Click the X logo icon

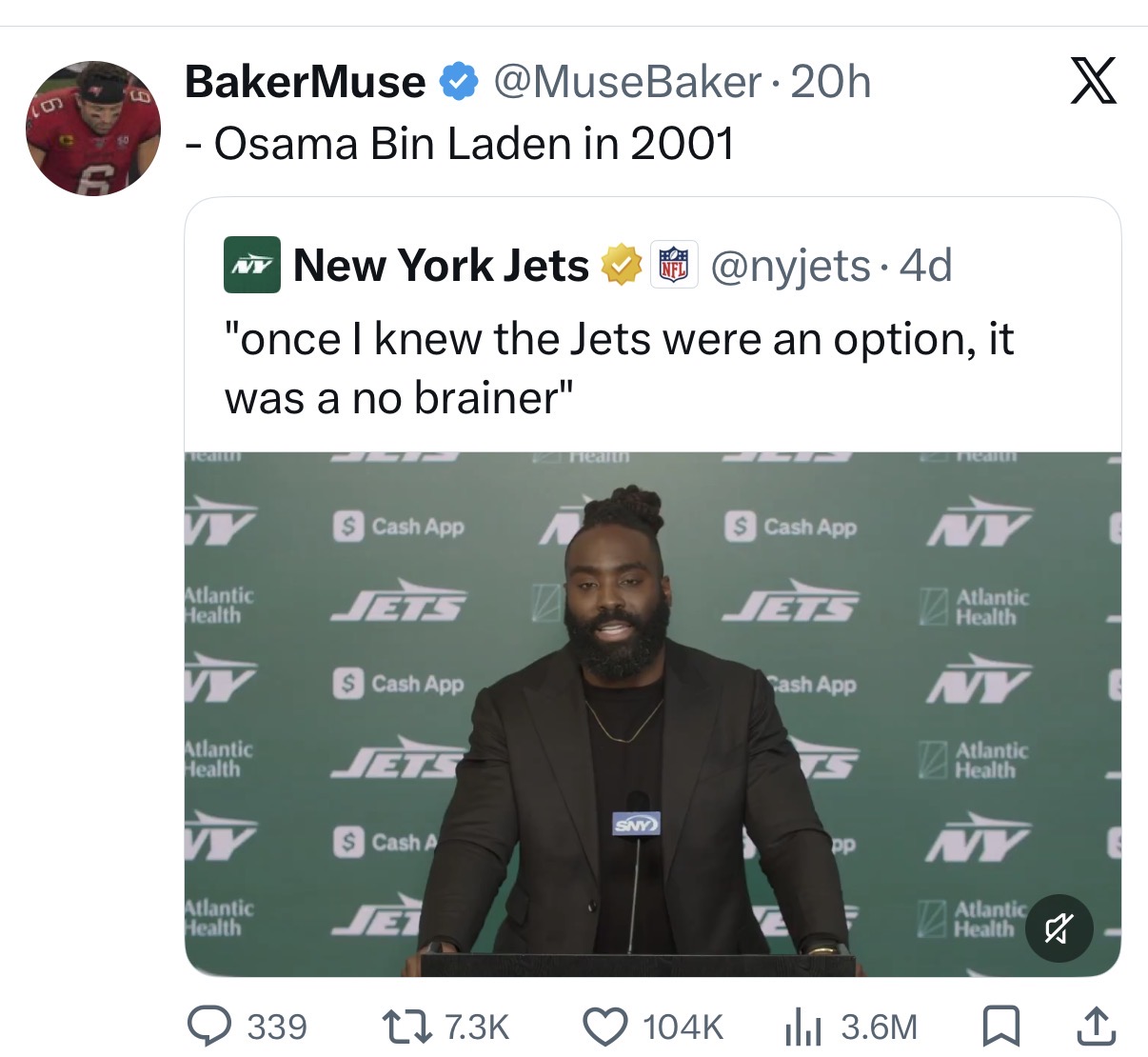click(1093, 80)
